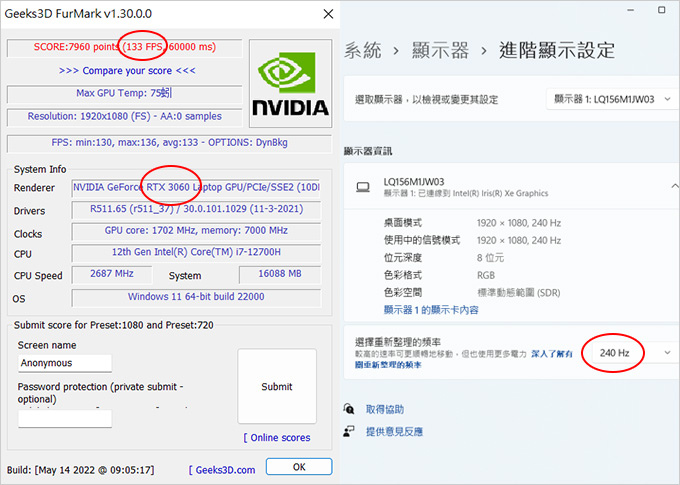Click the 桌面模式 1920 × 1080, 240 Hz value
The width and height of the screenshot is (680, 485).
click(x=519, y=223)
